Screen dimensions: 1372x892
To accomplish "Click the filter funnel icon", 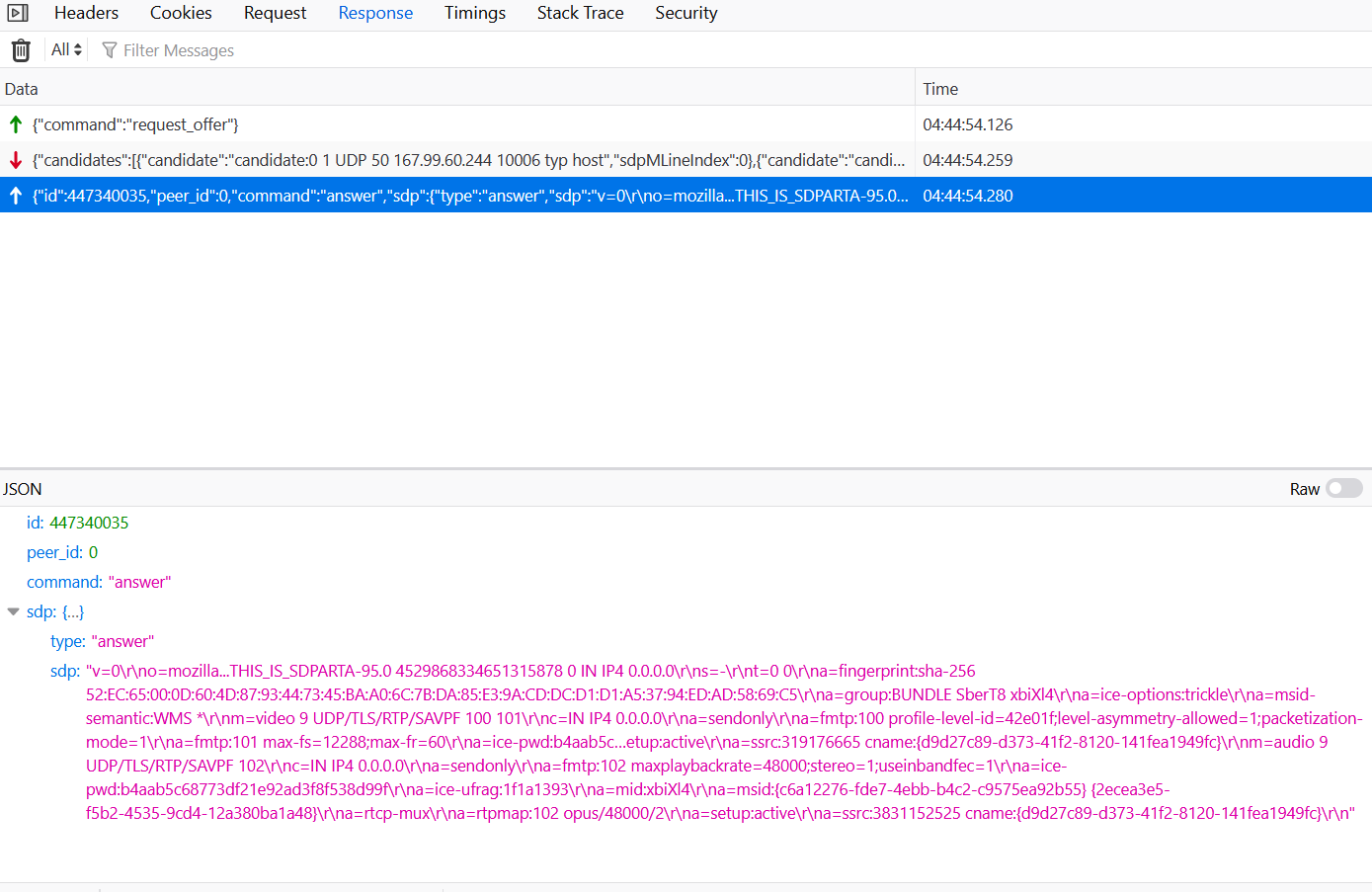I will point(109,49).
